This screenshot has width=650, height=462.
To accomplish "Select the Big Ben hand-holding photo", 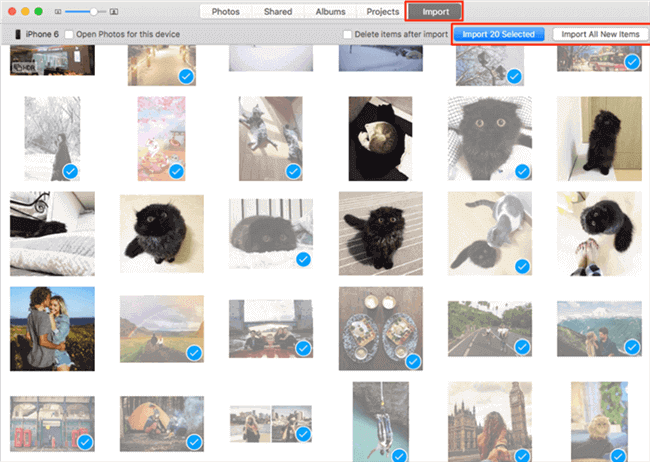I will point(490,422).
